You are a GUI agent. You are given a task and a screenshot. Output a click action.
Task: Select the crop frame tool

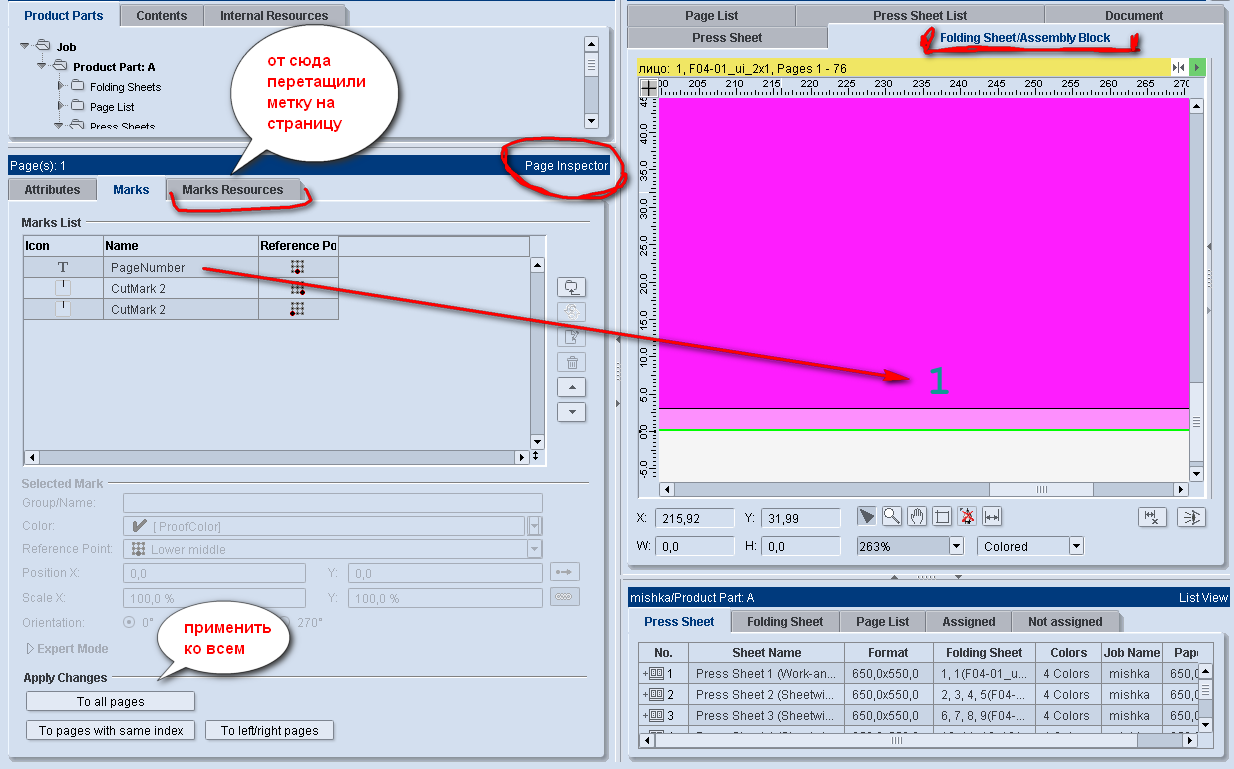coord(941,516)
